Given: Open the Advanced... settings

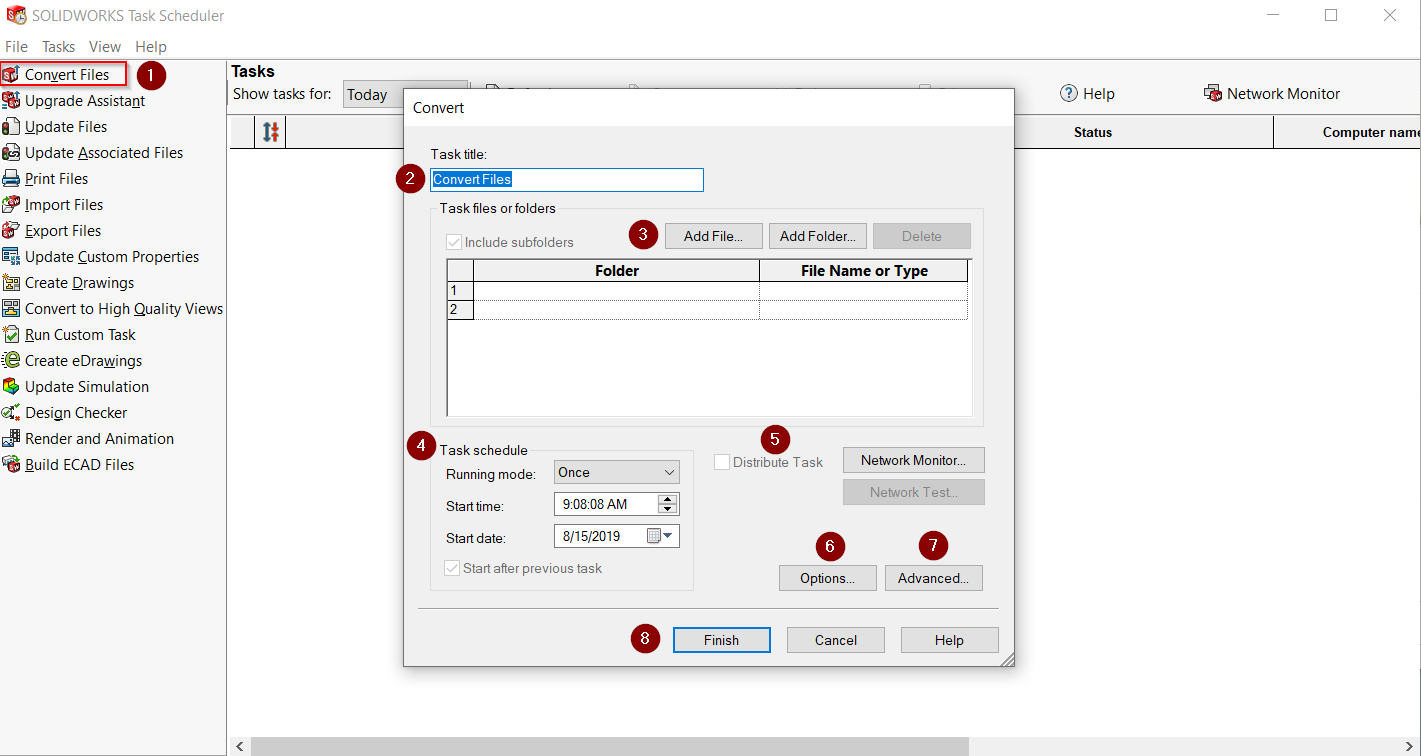Looking at the screenshot, I should [x=934, y=578].
